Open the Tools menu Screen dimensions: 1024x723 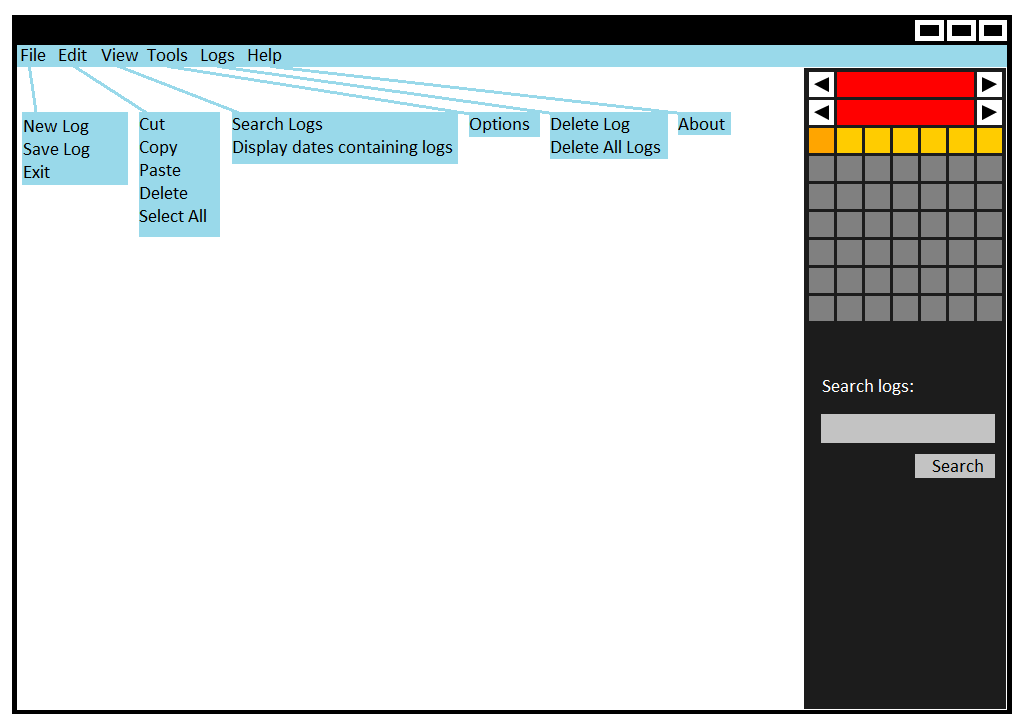pyautogui.click(x=167, y=56)
